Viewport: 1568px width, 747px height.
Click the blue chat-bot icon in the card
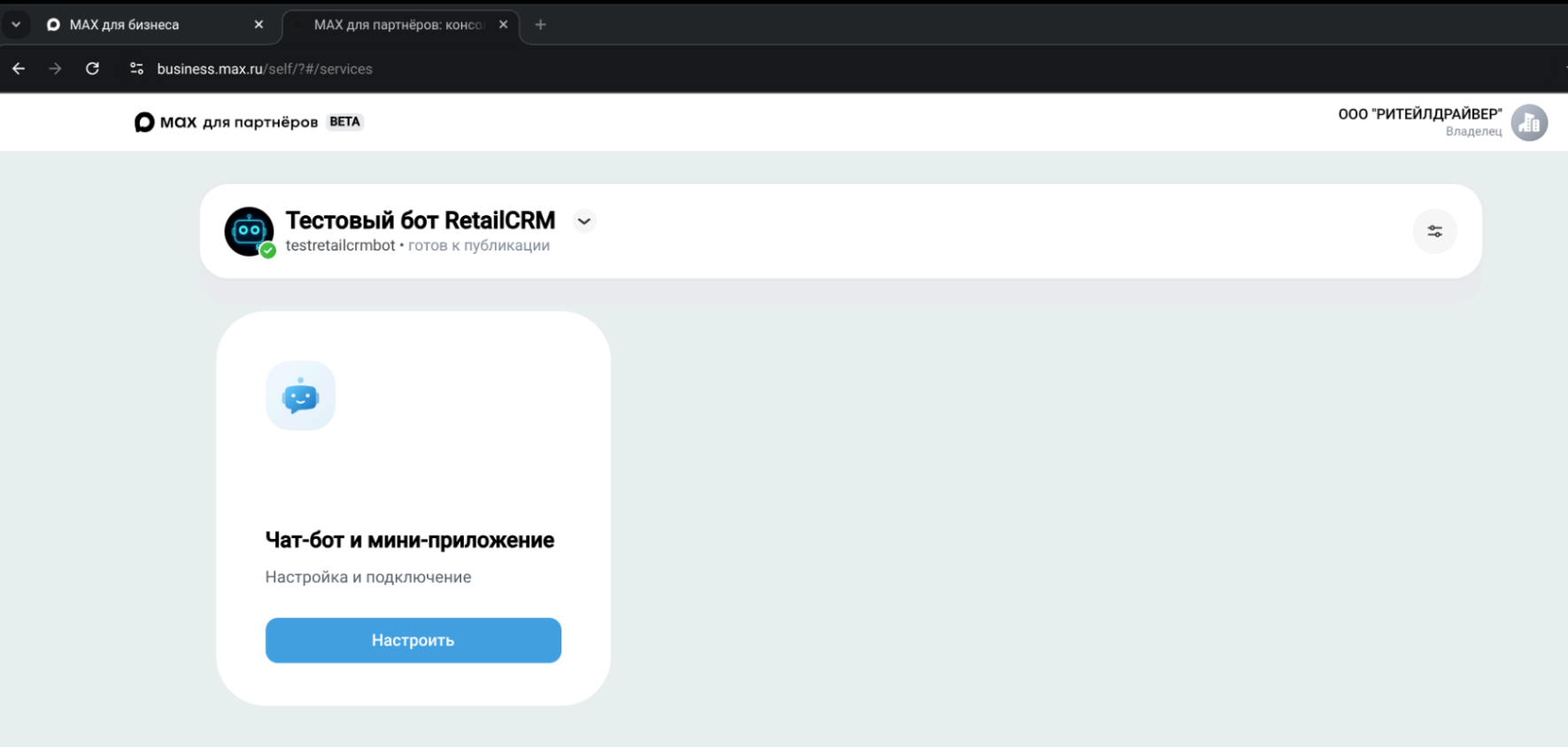tap(300, 396)
